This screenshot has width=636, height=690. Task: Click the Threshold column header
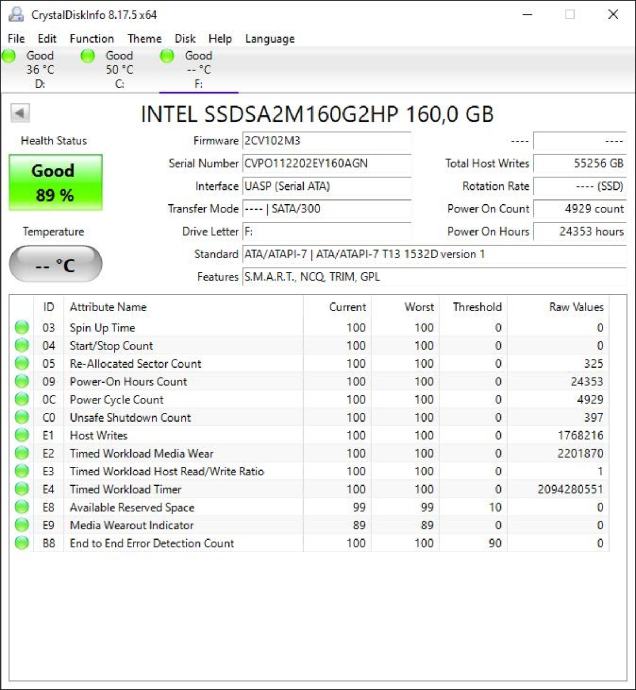pyautogui.click(x=473, y=307)
